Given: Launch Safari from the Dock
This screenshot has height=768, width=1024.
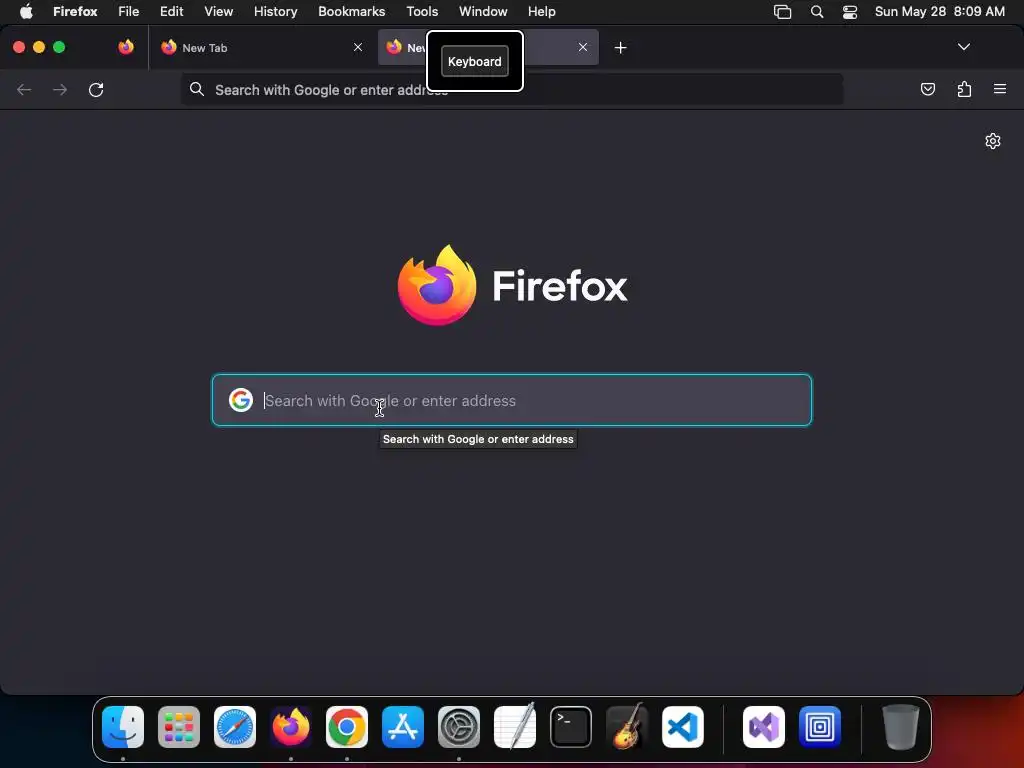Looking at the screenshot, I should tap(235, 726).
